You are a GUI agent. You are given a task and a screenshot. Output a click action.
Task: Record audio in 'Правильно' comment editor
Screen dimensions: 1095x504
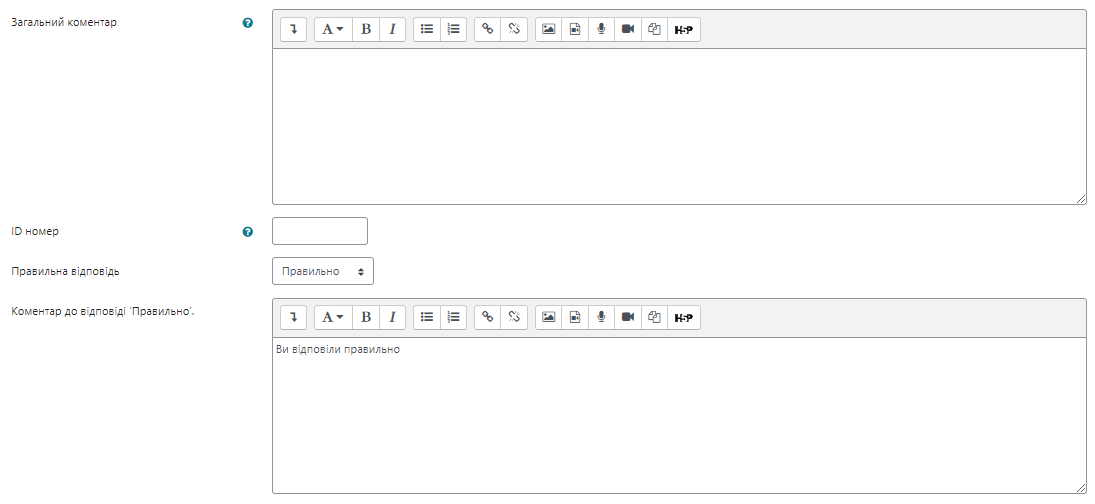coord(601,317)
